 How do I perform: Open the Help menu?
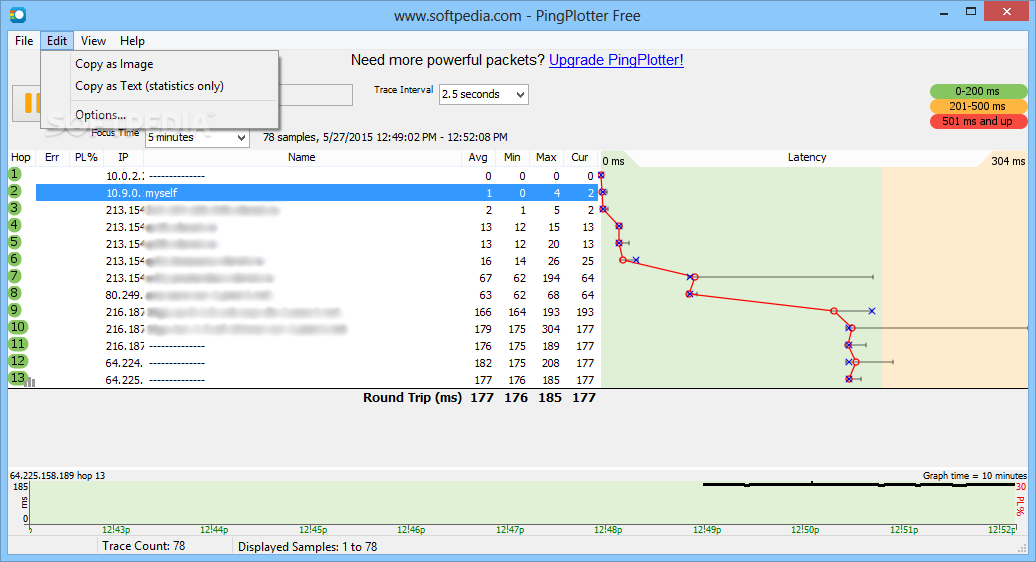132,40
